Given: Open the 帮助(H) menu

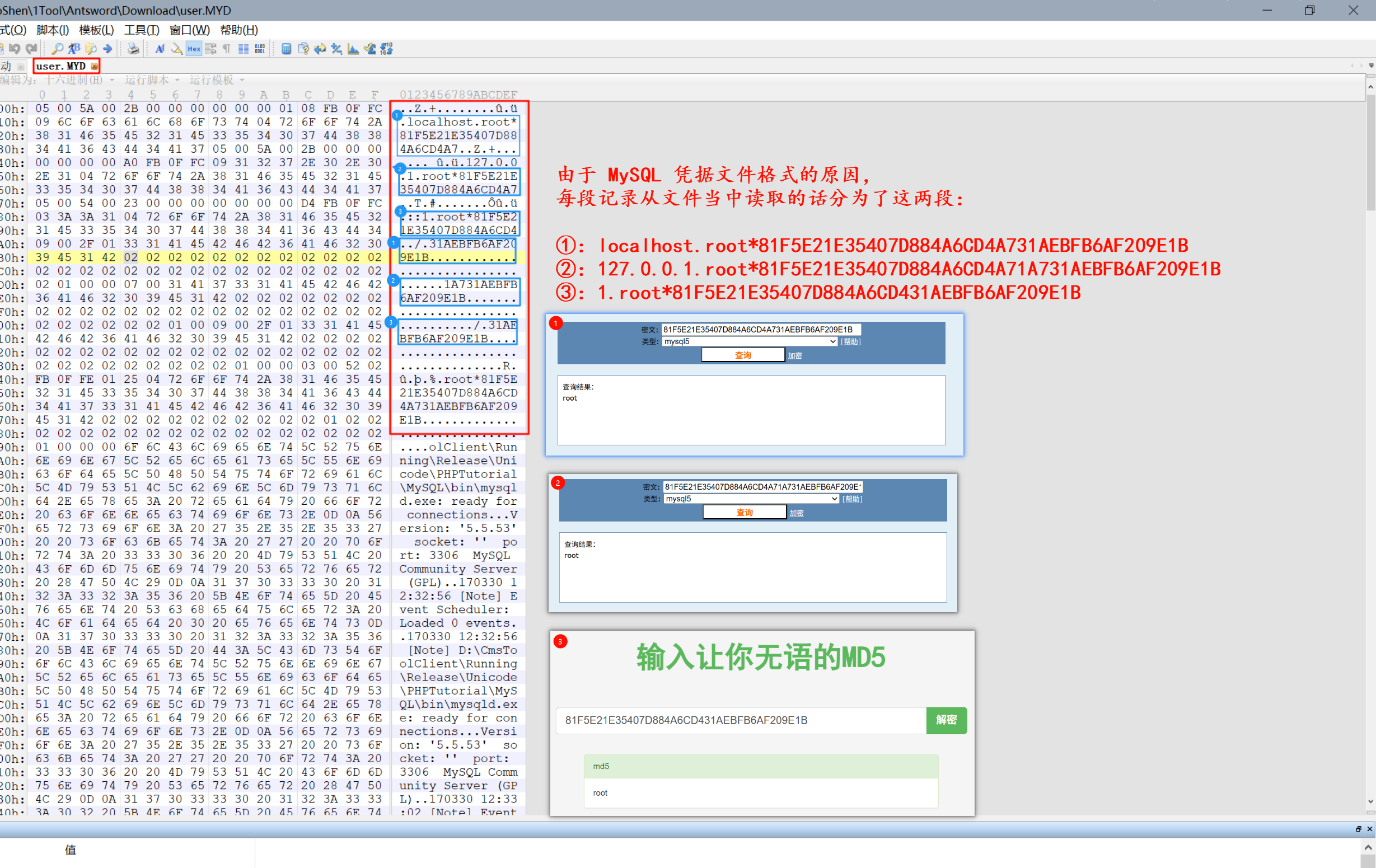Looking at the screenshot, I should point(239,30).
